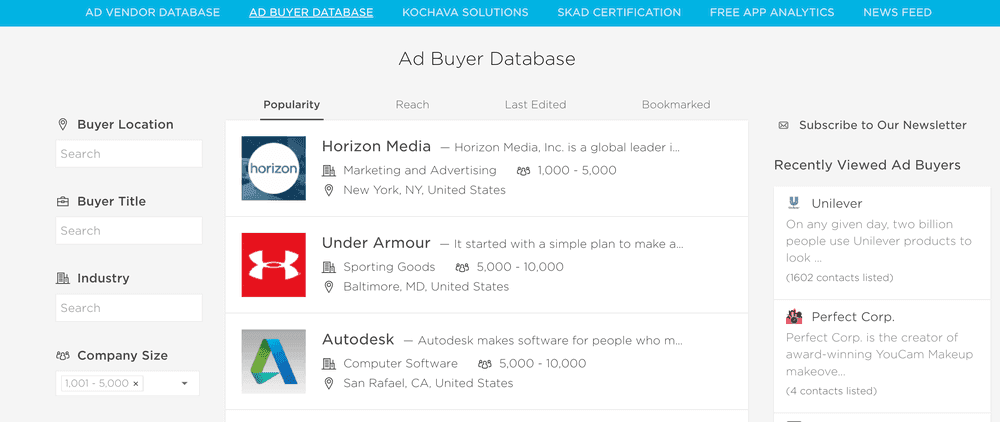Open the Under Armour company link
Viewport: 1000px width, 422px height.
click(x=376, y=243)
